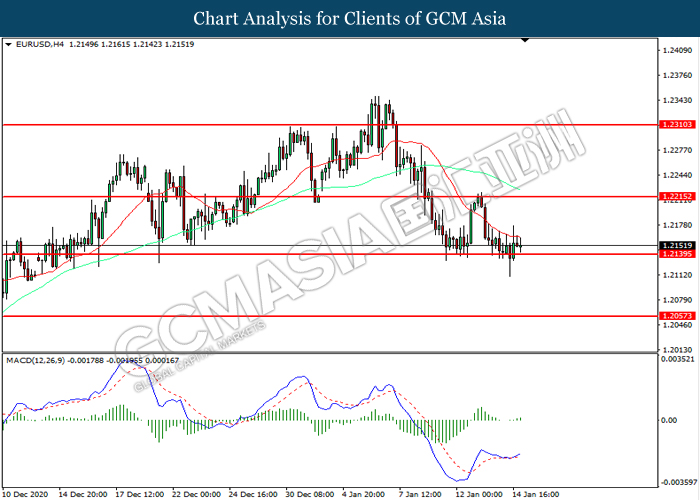Click the EURUSD,H4 dropdown triangle
700x500 pixels.
8,45
